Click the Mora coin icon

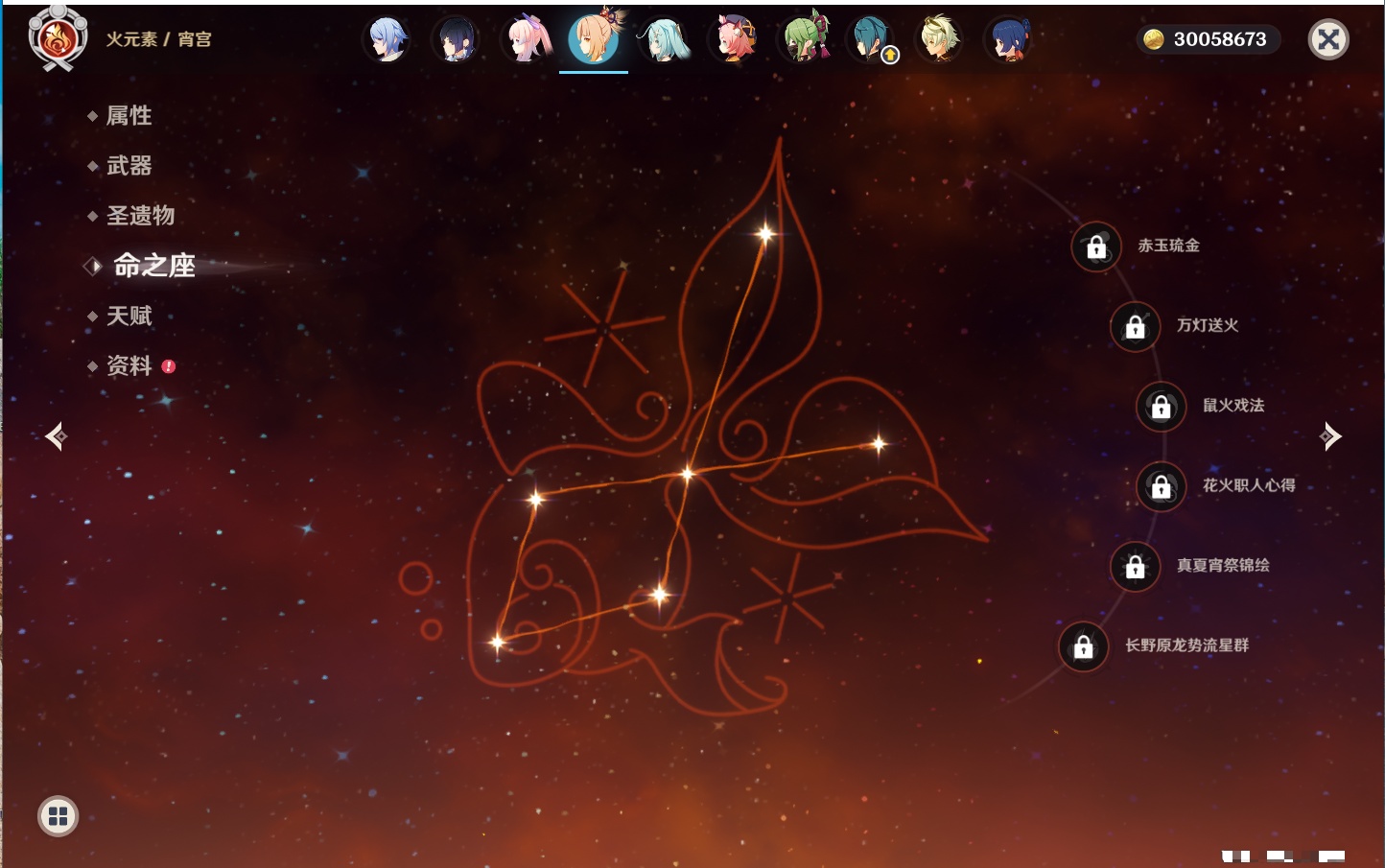[1154, 39]
